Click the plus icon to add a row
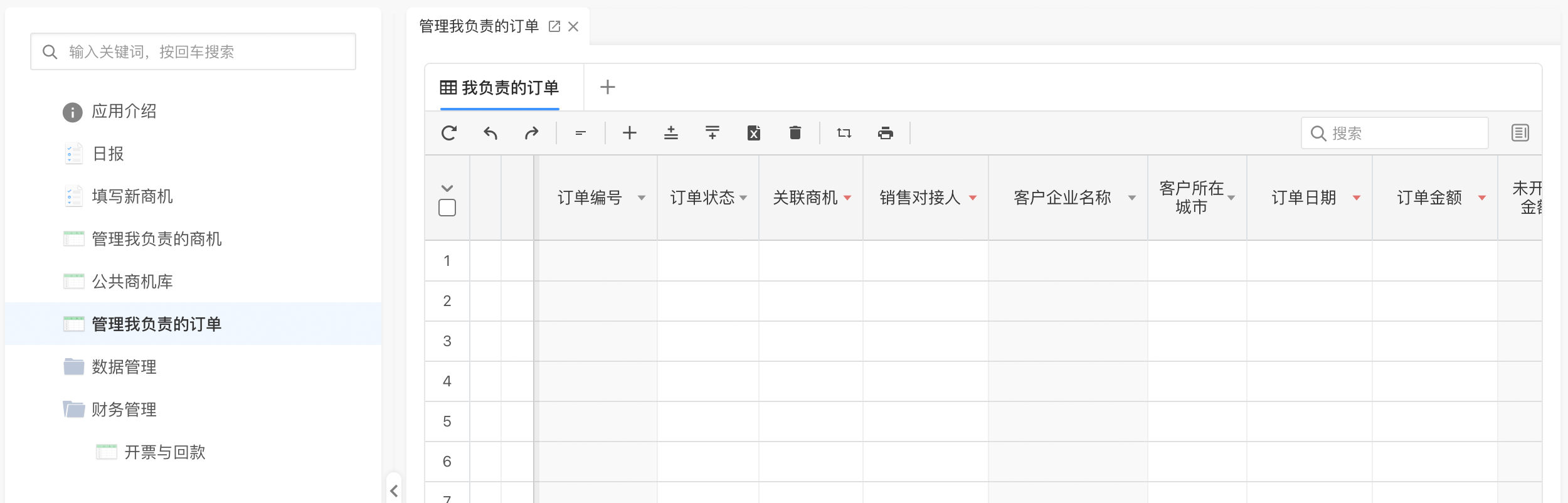The height and width of the screenshot is (503, 1568). [630, 133]
